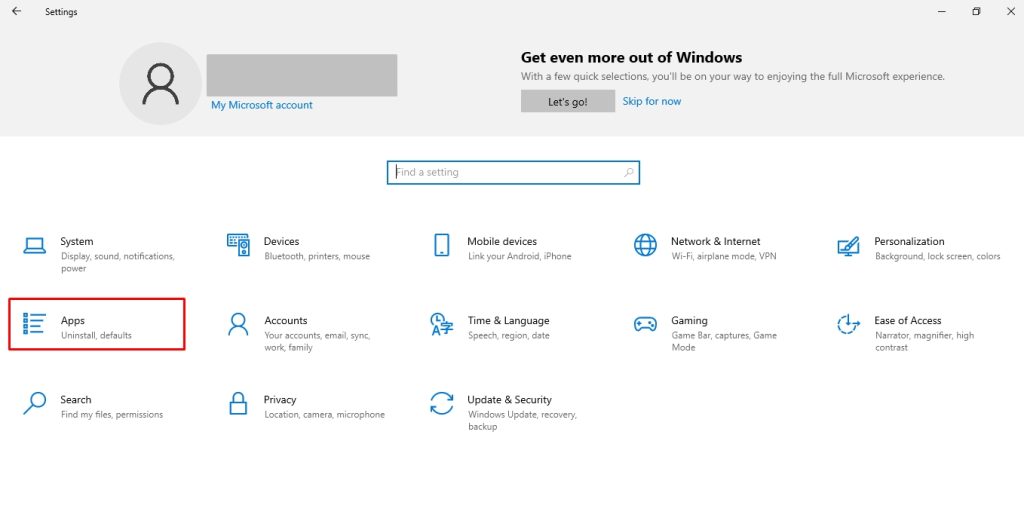The width and height of the screenshot is (1024, 505).
Task: Select the Ease of Access heading
Action: click(908, 320)
